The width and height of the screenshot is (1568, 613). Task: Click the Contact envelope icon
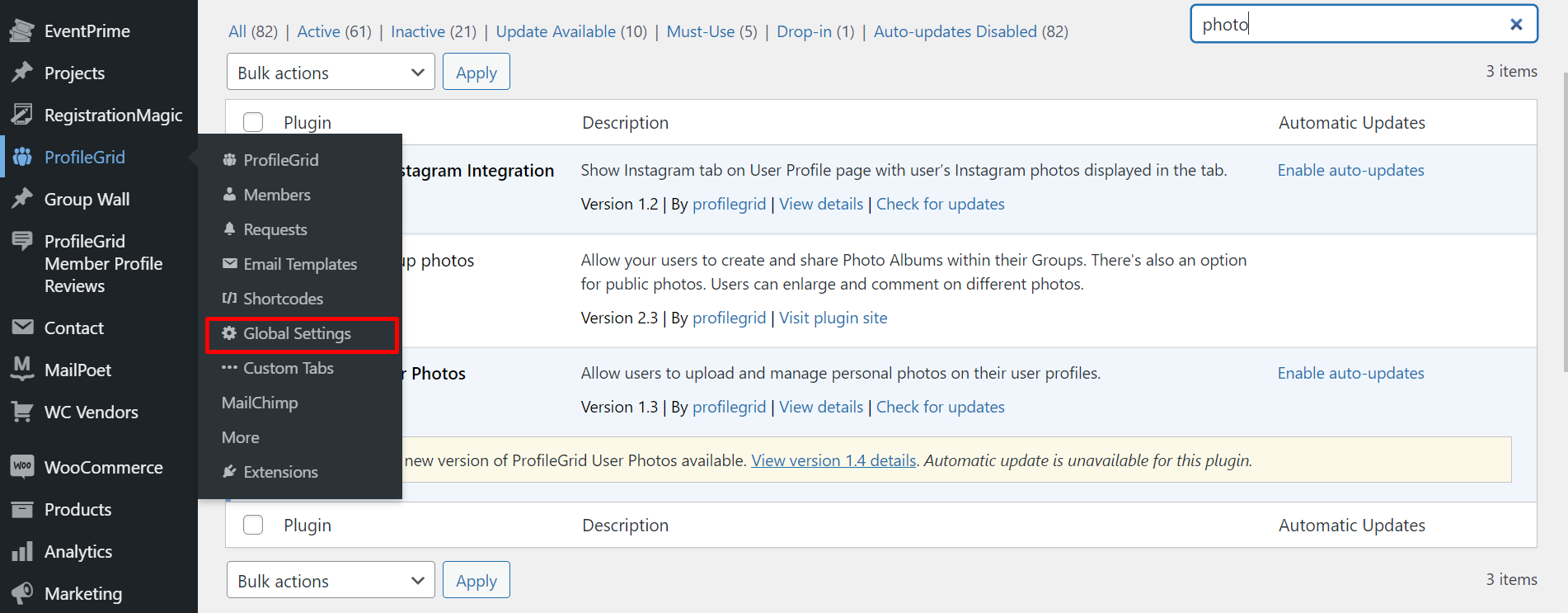point(22,328)
